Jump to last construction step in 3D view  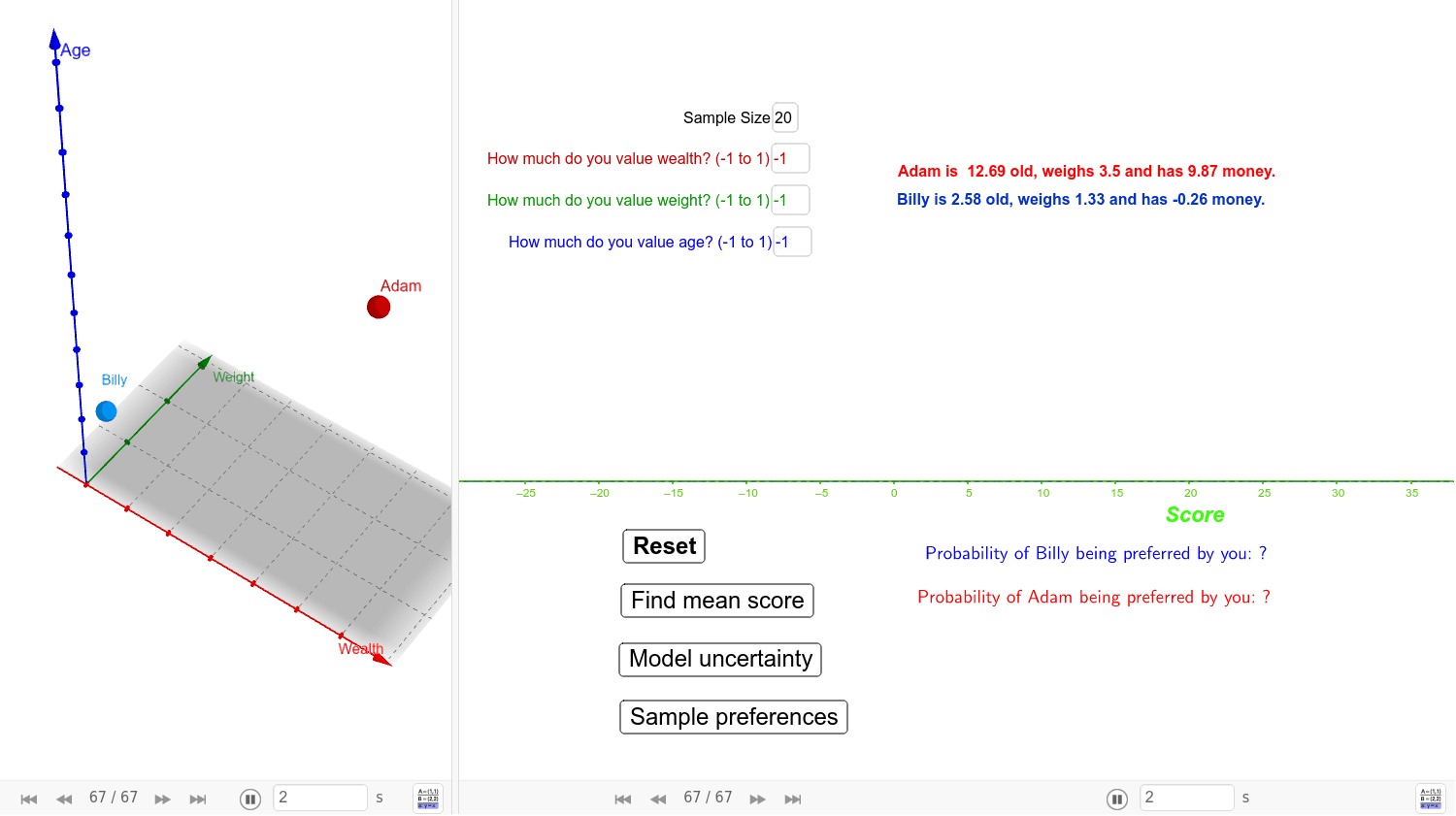pos(198,799)
